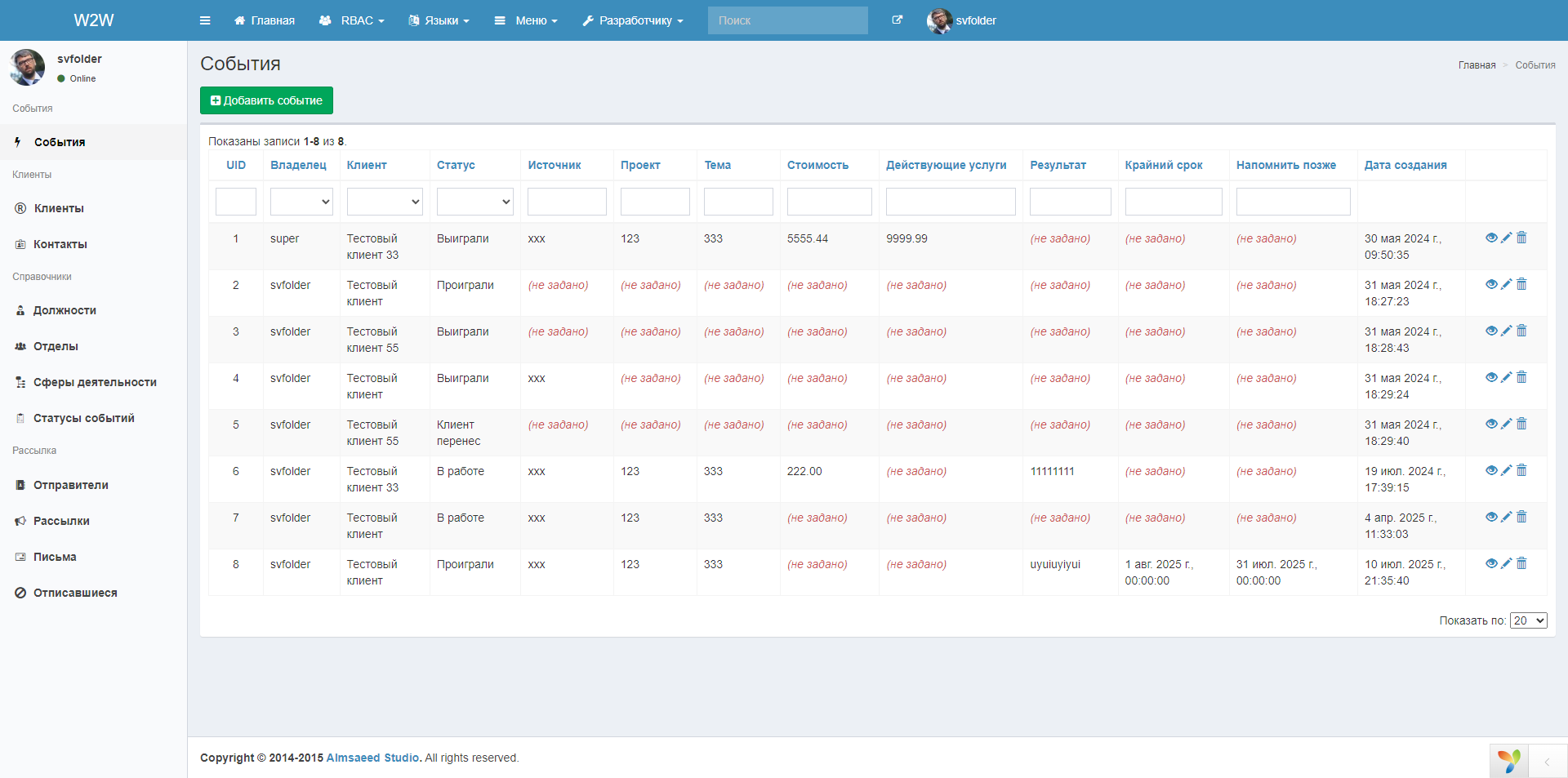Delete event 1 with trash icon
The width and height of the screenshot is (1568, 778).
[x=1521, y=238]
